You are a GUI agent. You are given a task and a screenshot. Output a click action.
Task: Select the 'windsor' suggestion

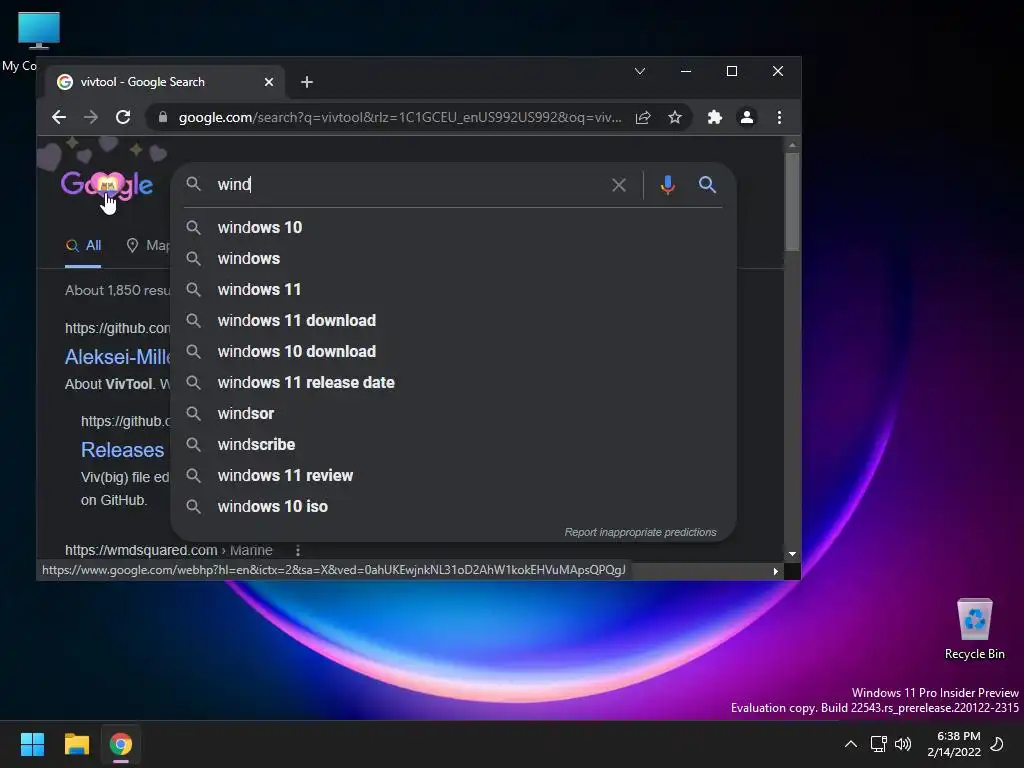[453, 413]
